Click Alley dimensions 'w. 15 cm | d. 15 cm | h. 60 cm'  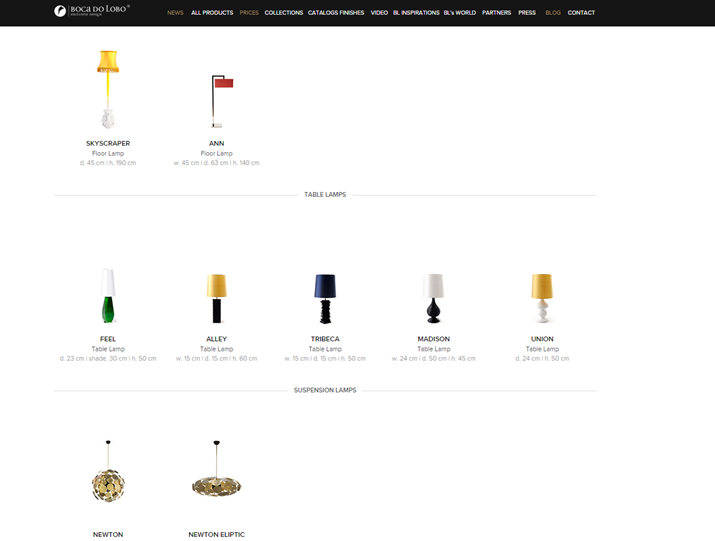point(217,359)
